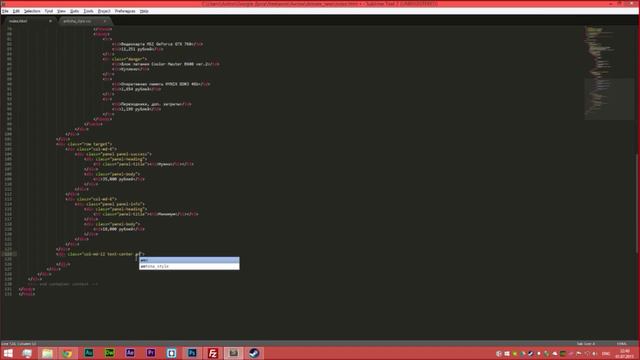Image resolution: width=640 pixels, height=360 pixels.
Task: Click the line and column status text
Action: [x=19, y=343]
